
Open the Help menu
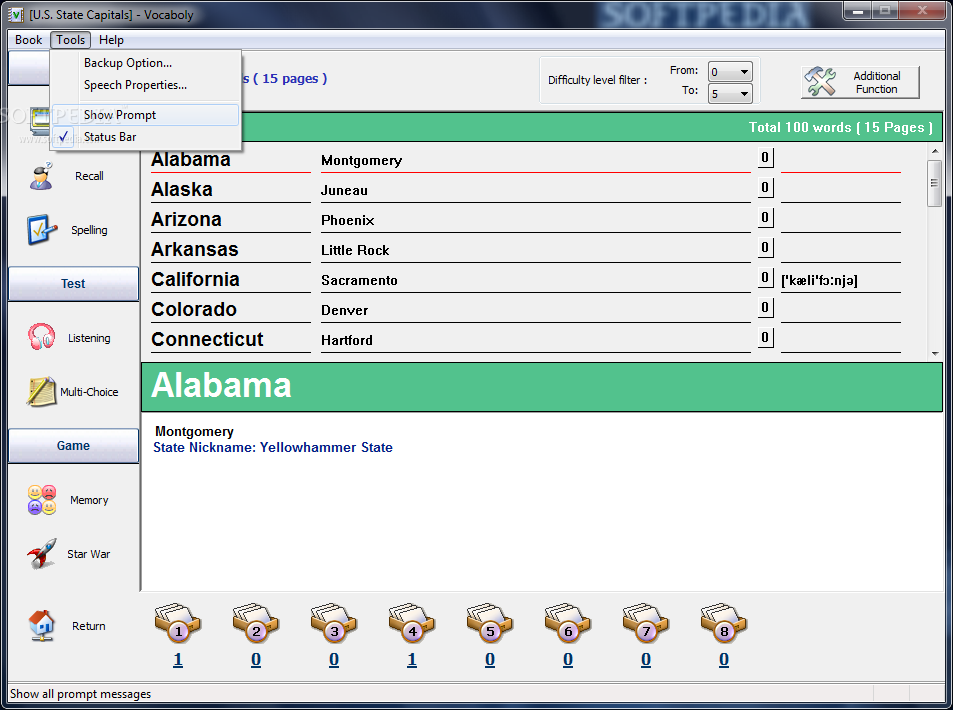(111, 40)
